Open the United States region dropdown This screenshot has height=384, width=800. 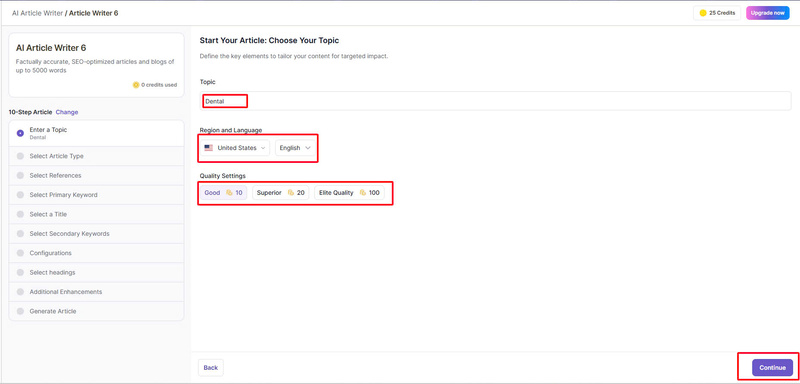click(235, 148)
